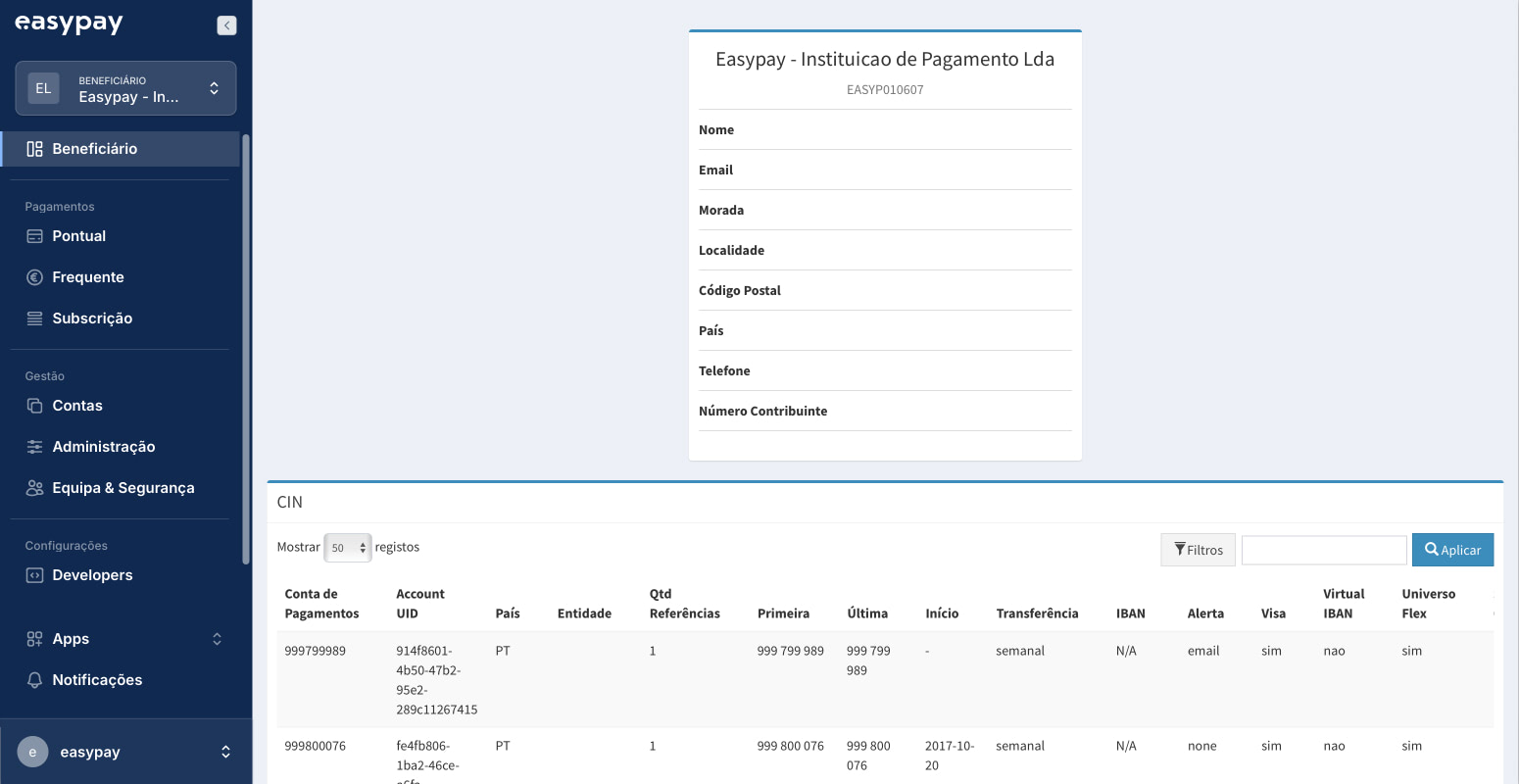
Task: Sort by Primeira column header
Action: (x=783, y=613)
